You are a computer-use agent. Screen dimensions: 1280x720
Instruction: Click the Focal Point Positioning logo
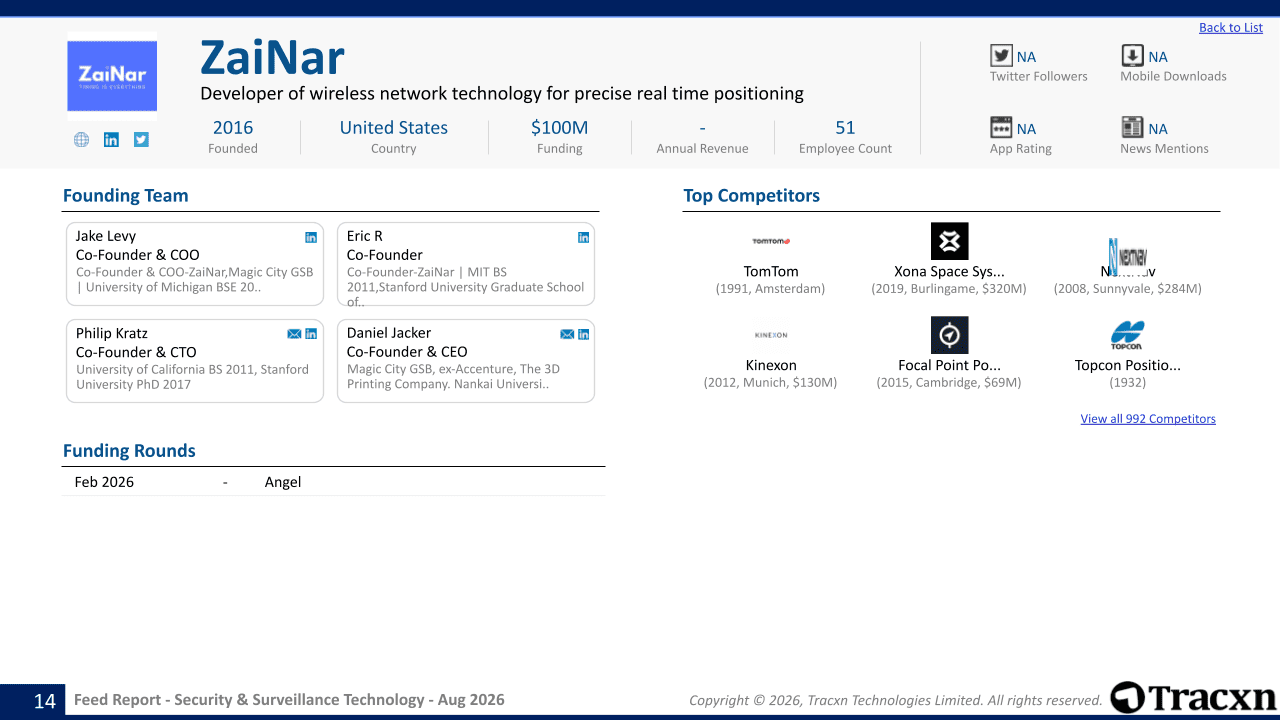tap(950, 335)
